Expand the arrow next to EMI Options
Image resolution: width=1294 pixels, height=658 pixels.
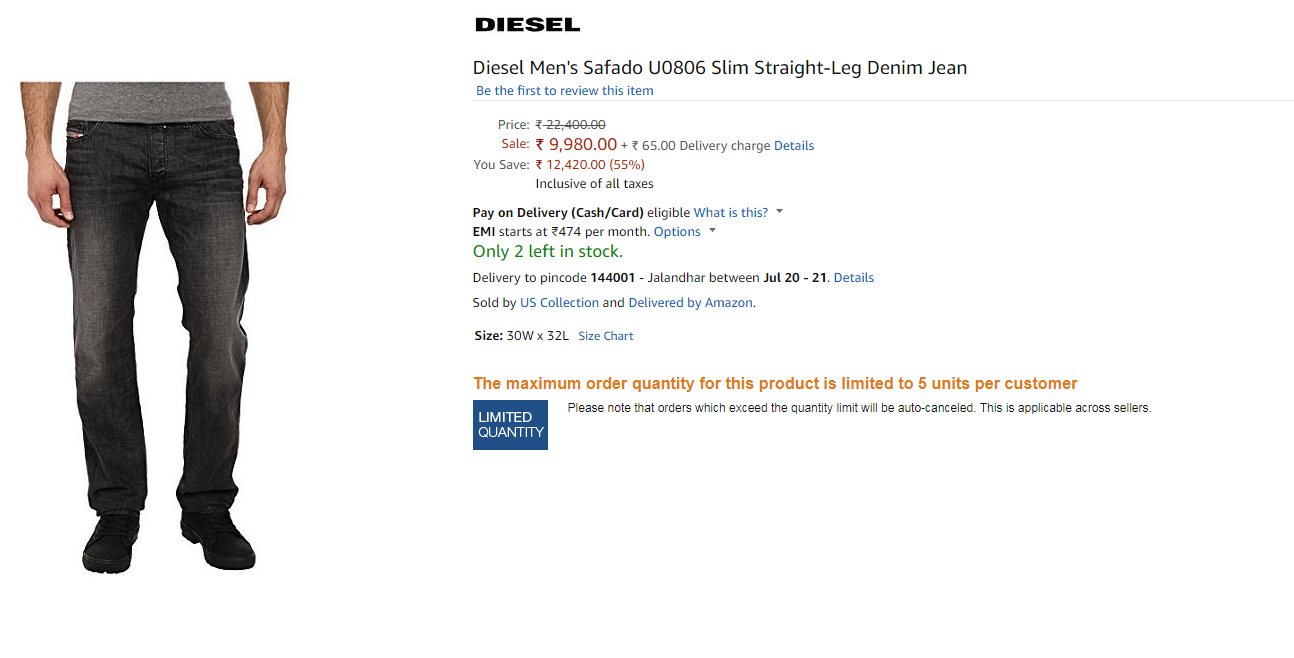tap(712, 231)
